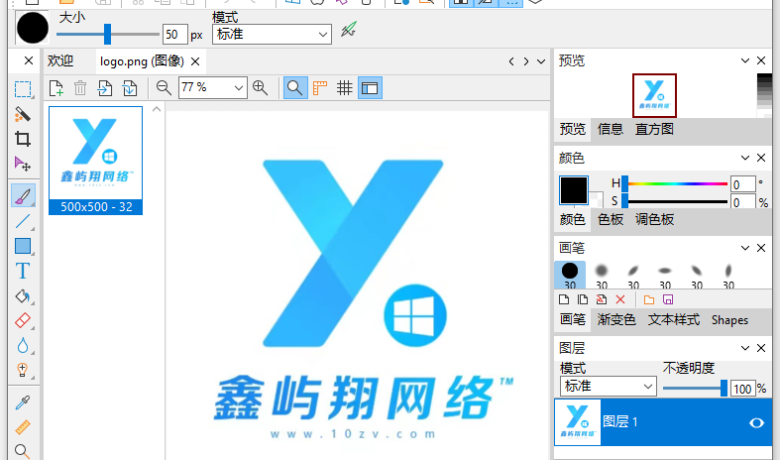This screenshot has width=780, height=460.
Task: Select the lightbulb dodge tool
Action: 23,370
